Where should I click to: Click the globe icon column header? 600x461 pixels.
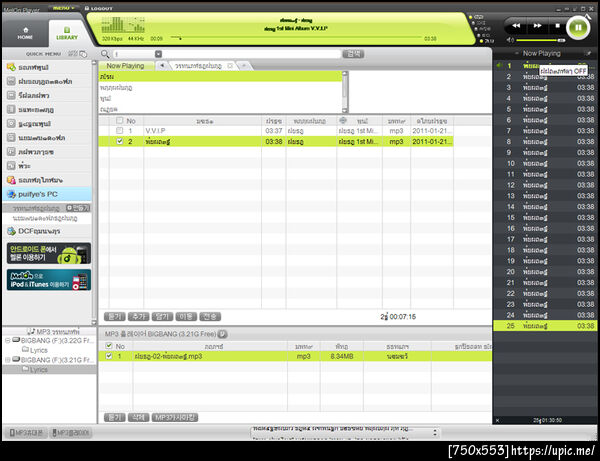click(x=343, y=121)
